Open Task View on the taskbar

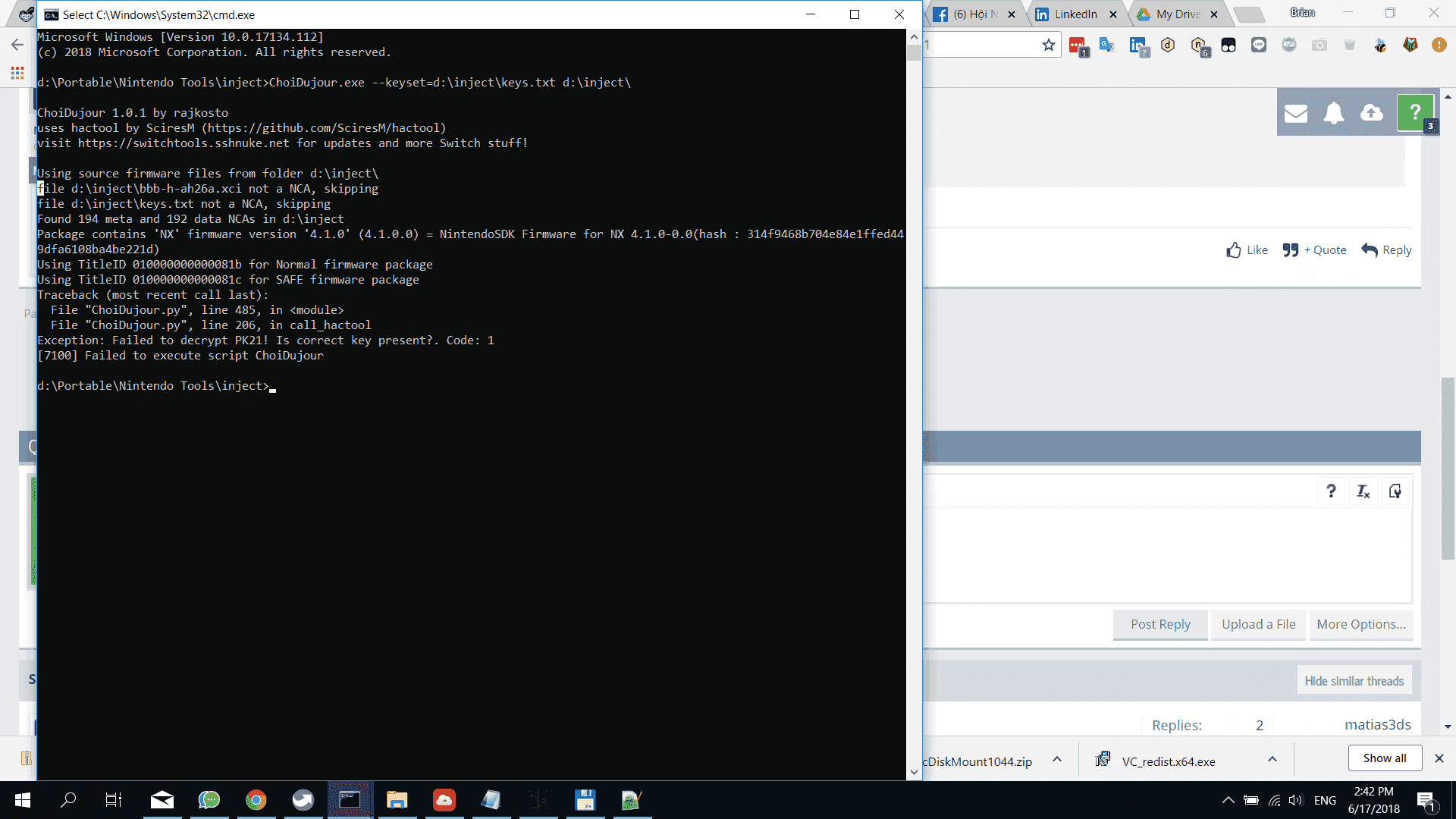click(114, 800)
